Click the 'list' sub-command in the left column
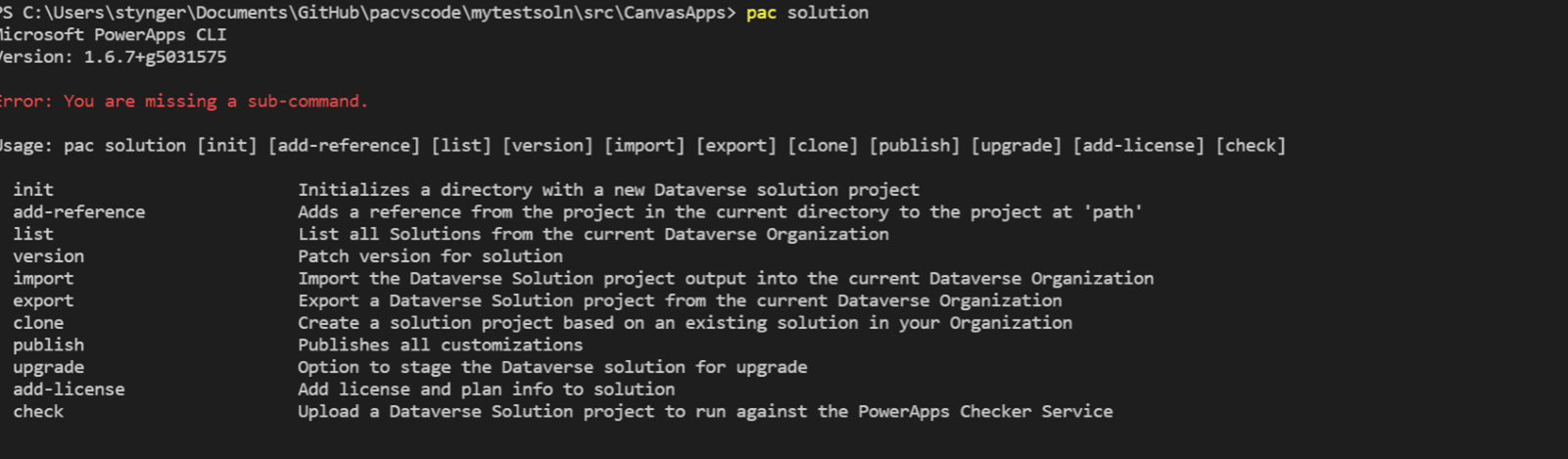 click(33, 234)
